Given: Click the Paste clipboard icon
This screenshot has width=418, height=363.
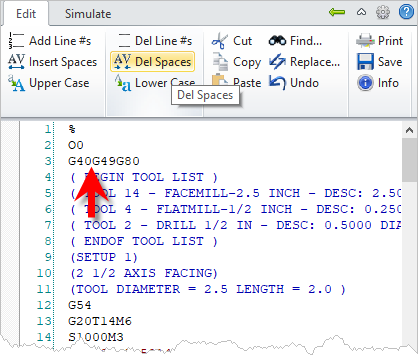Looking at the screenshot, I should [219, 79].
